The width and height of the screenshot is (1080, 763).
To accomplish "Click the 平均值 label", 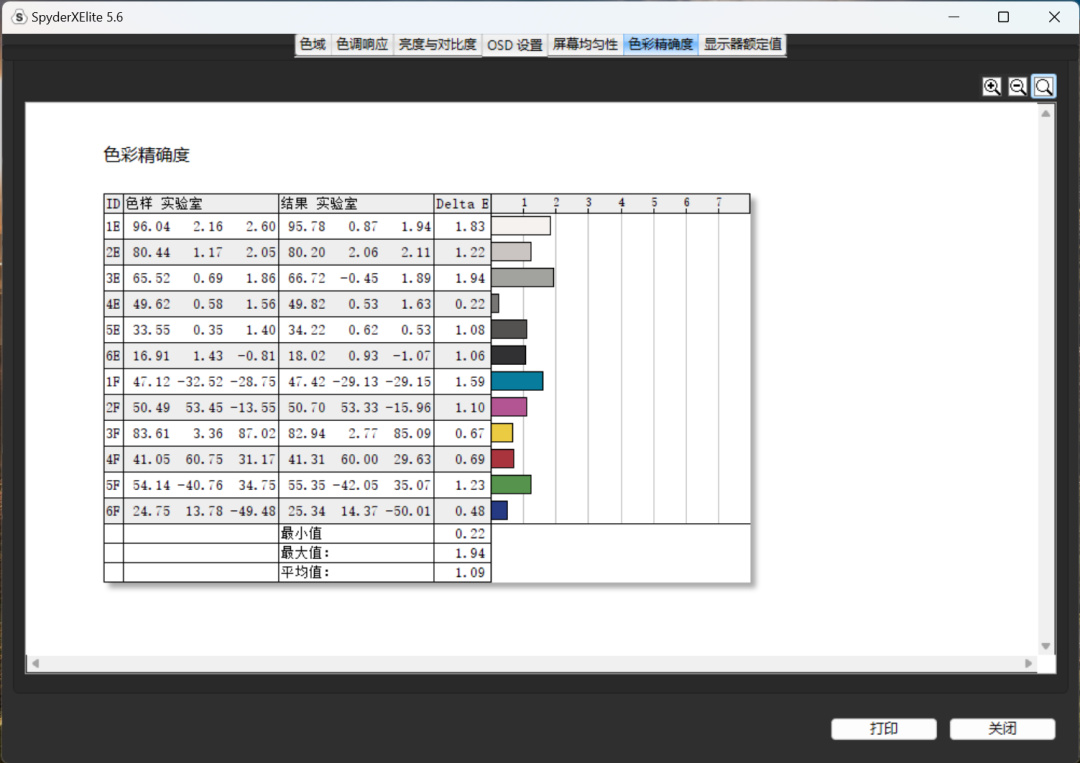I will [x=305, y=572].
